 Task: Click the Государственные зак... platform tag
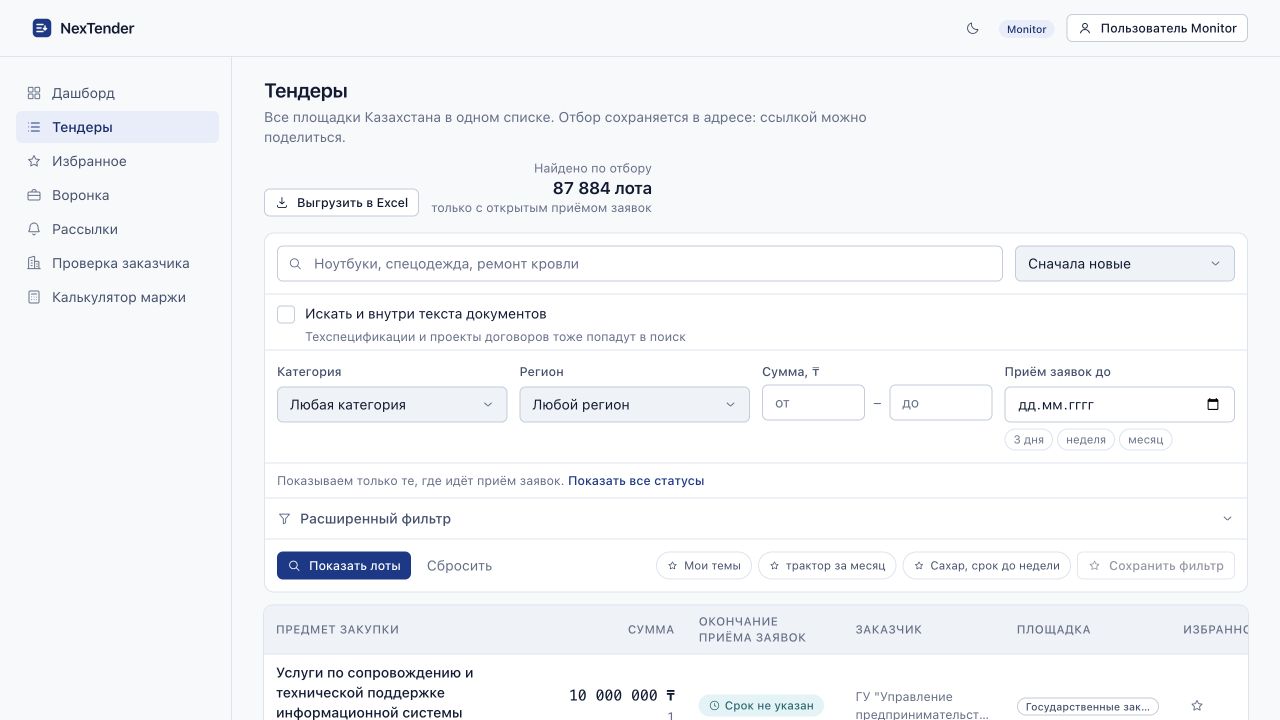[1088, 707]
